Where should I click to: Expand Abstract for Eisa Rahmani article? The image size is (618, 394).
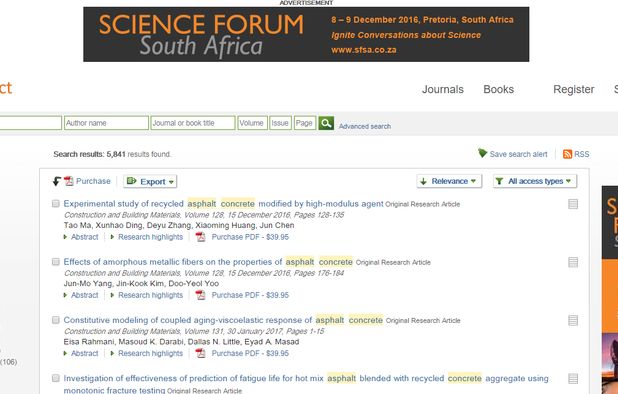pyautogui.click(x=81, y=353)
